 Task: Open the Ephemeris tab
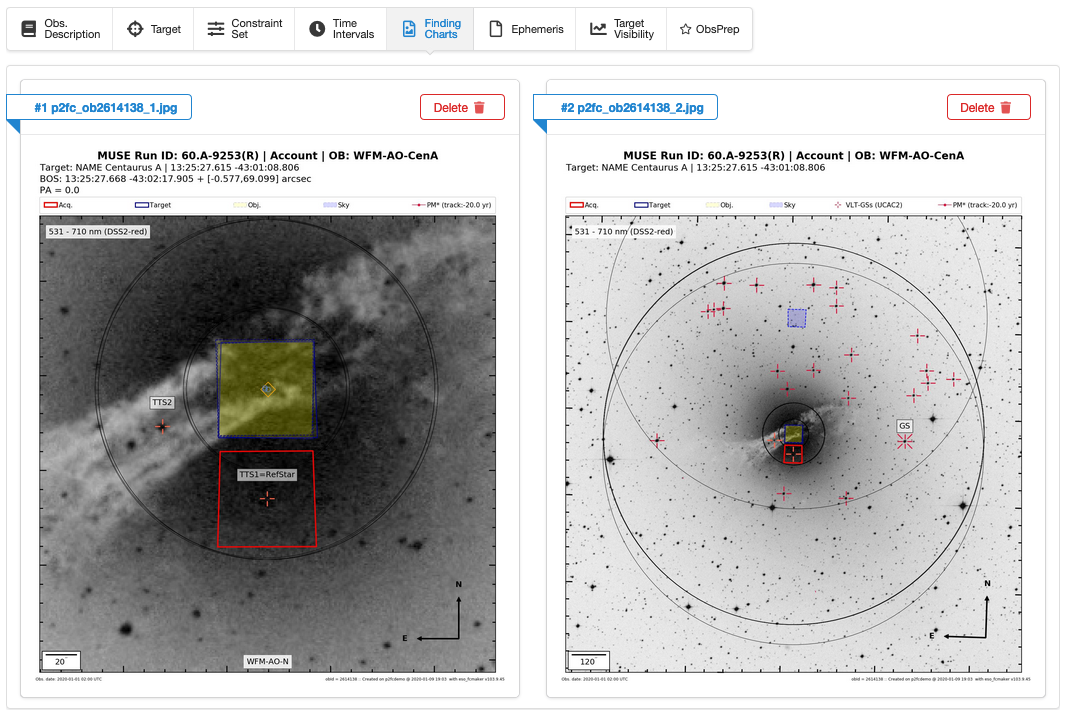524,29
